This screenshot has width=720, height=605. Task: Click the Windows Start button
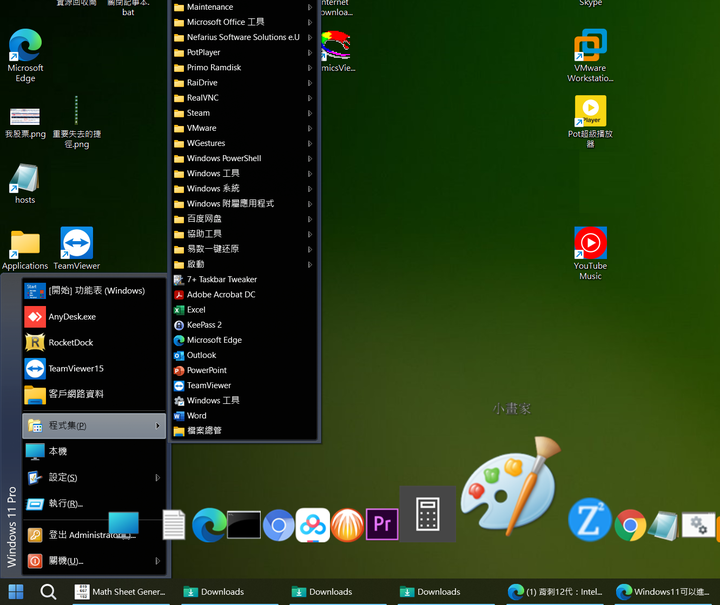tap(16, 592)
